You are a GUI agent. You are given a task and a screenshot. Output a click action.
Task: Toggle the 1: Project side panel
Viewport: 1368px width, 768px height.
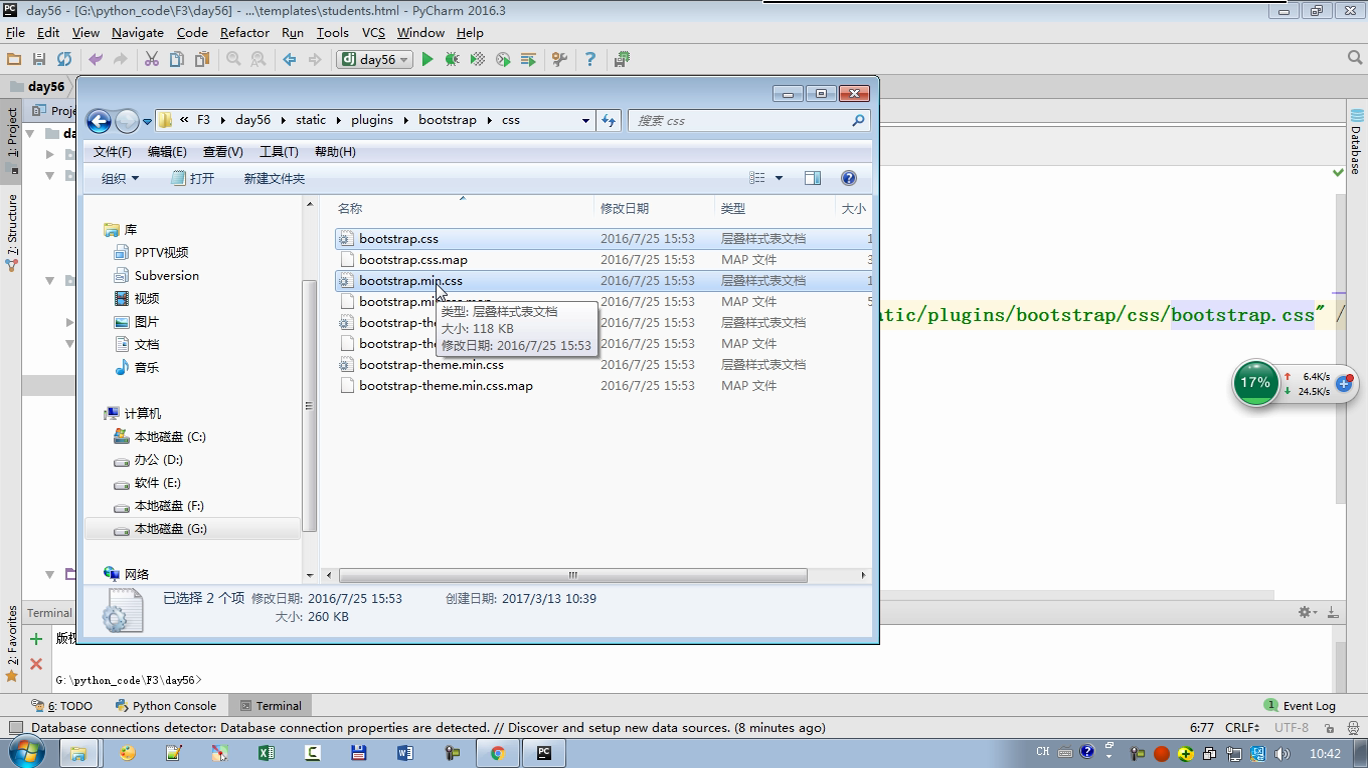(x=12, y=134)
